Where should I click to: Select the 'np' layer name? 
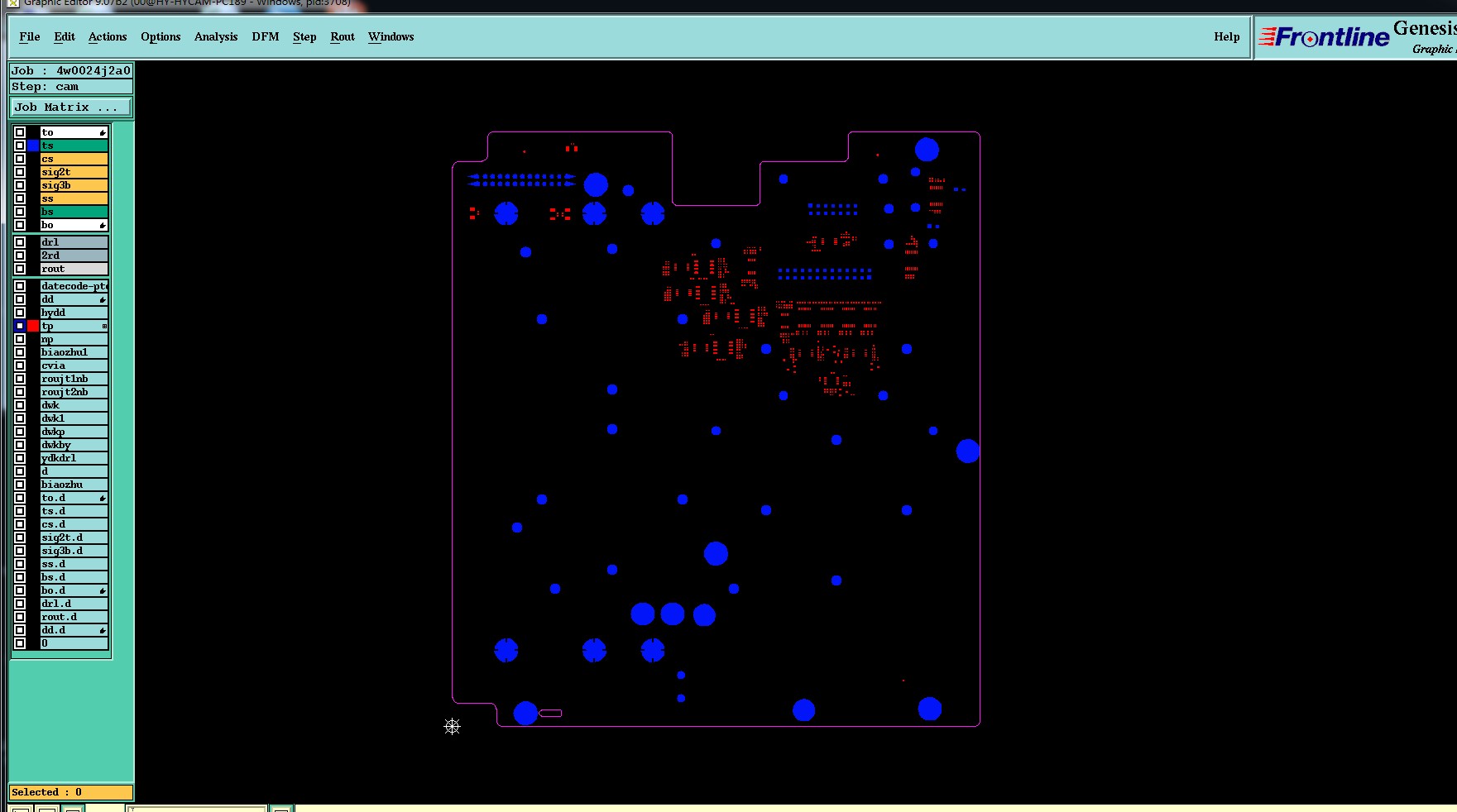pos(74,339)
